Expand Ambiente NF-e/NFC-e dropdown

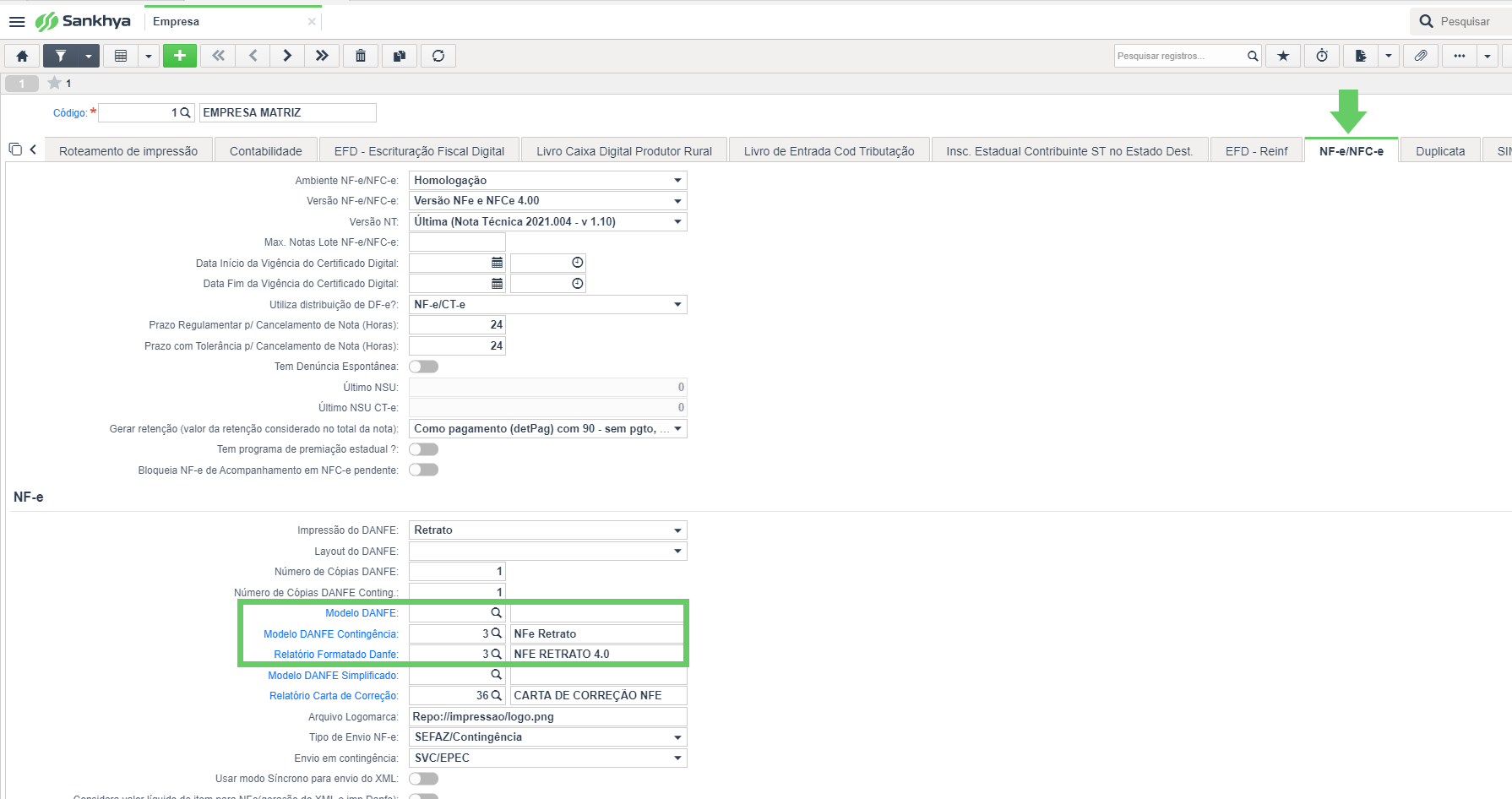(548, 180)
